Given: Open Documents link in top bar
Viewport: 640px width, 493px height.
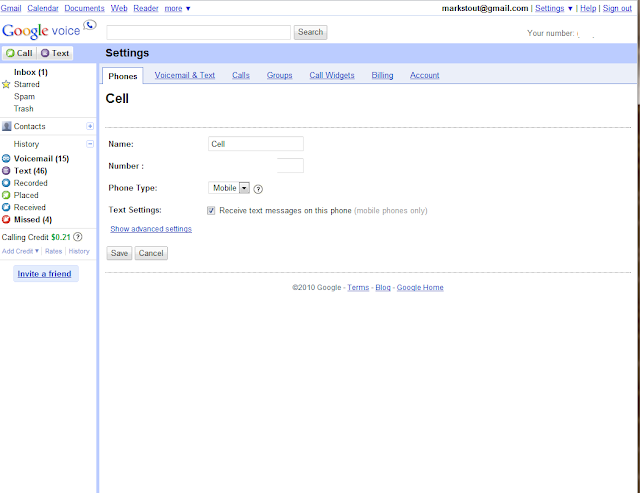Looking at the screenshot, I should pos(84,8).
